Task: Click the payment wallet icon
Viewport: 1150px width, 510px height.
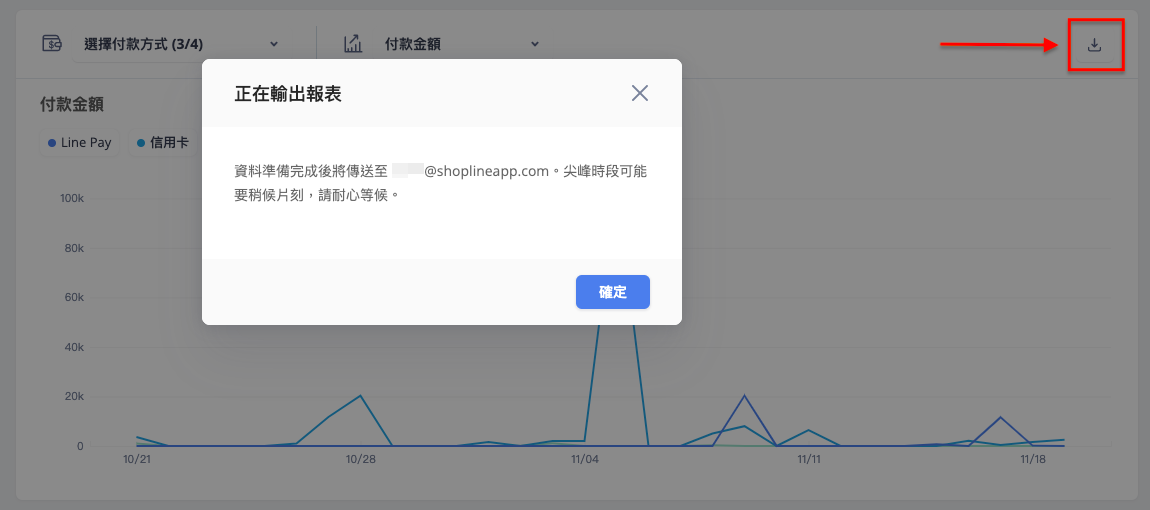Action: [x=52, y=44]
